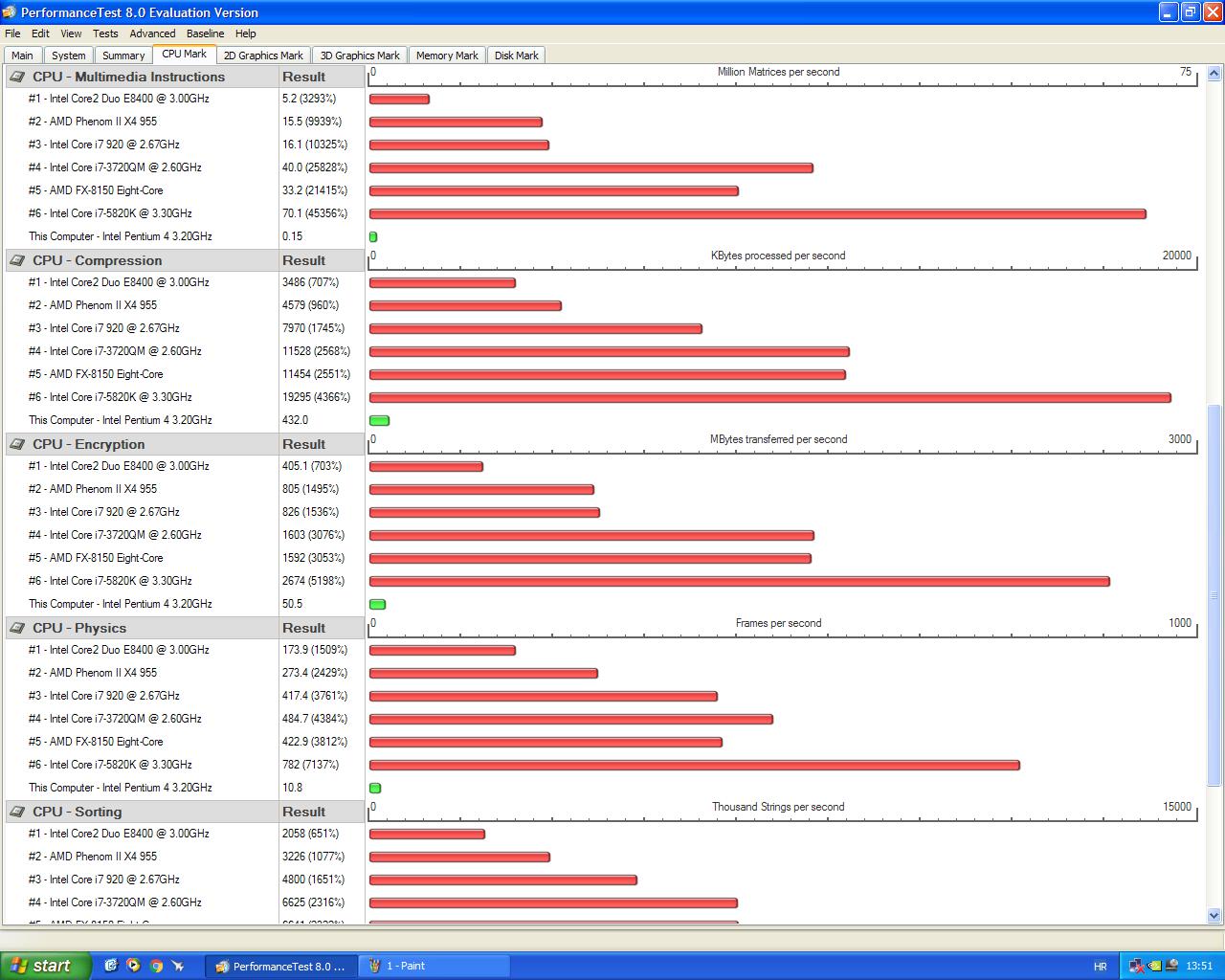The width and height of the screenshot is (1225, 980).
Task: Open the Help menu
Action: [246, 33]
